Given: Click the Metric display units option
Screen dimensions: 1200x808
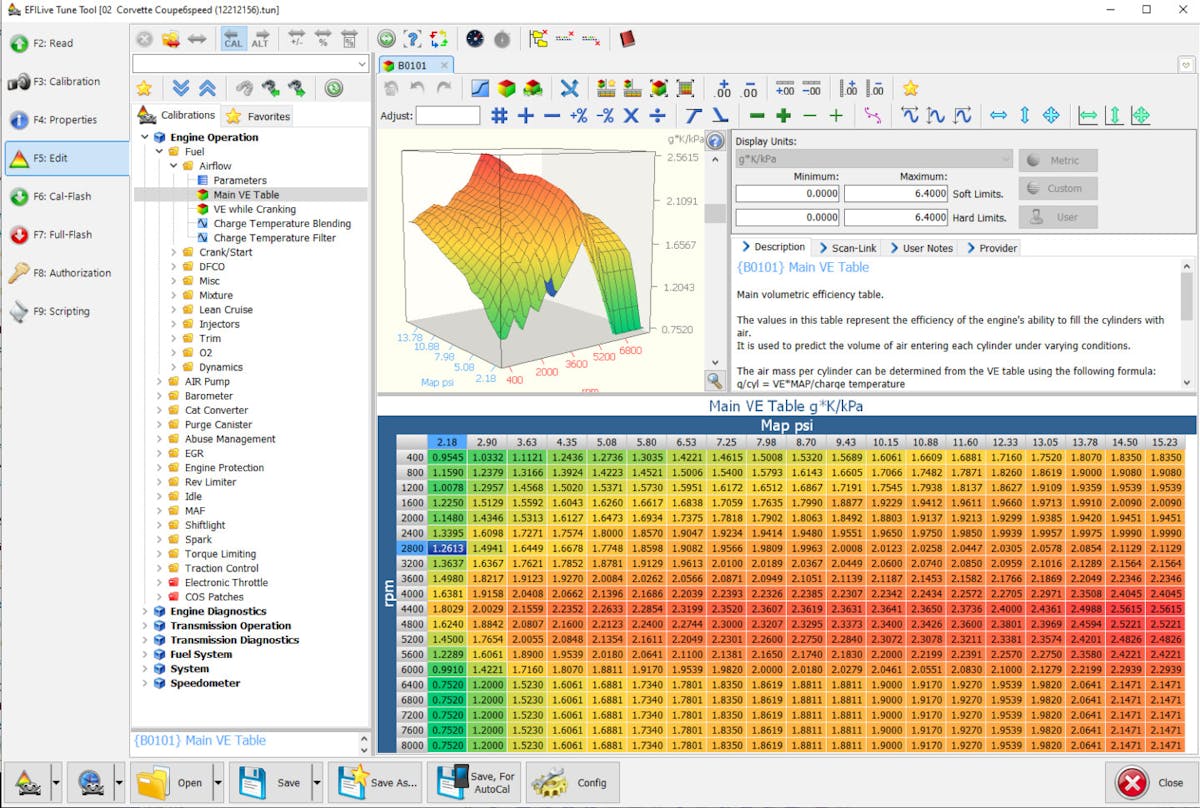Looking at the screenshot, I should 1058,160.
